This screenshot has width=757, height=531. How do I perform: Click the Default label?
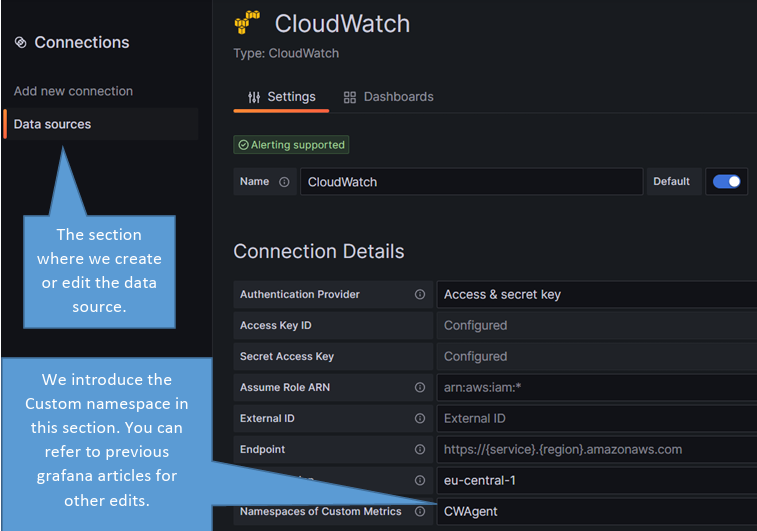tap(671, 182)
